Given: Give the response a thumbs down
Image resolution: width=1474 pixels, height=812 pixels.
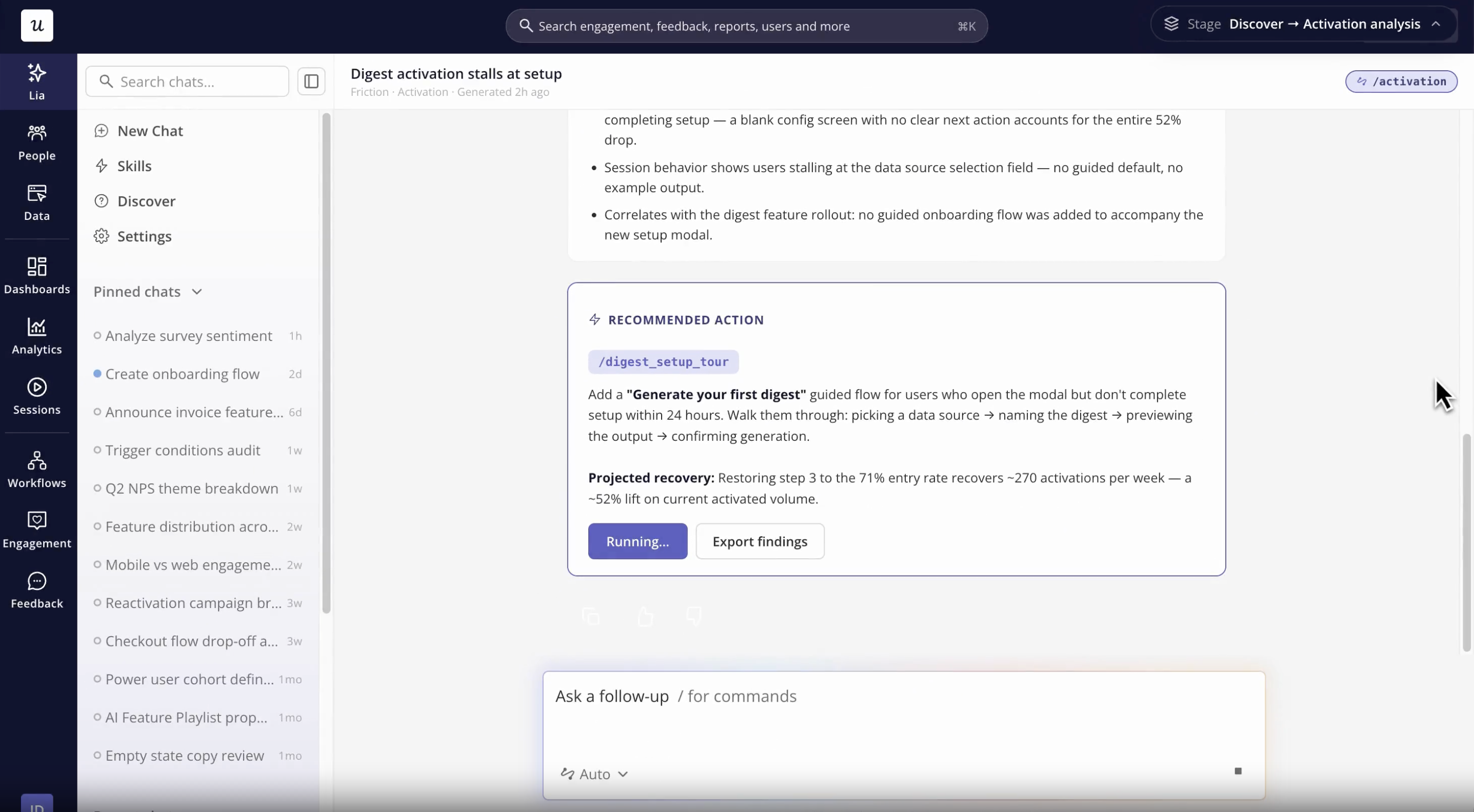Looking at the screenshot, I should tap(694, 617).
